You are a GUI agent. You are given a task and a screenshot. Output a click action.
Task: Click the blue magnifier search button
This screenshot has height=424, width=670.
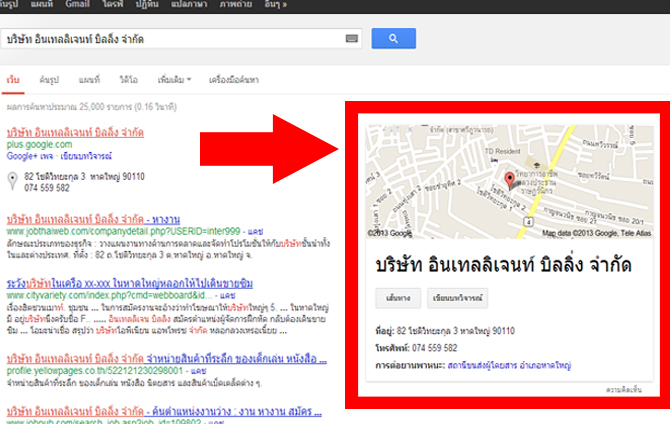click(393, 38)
